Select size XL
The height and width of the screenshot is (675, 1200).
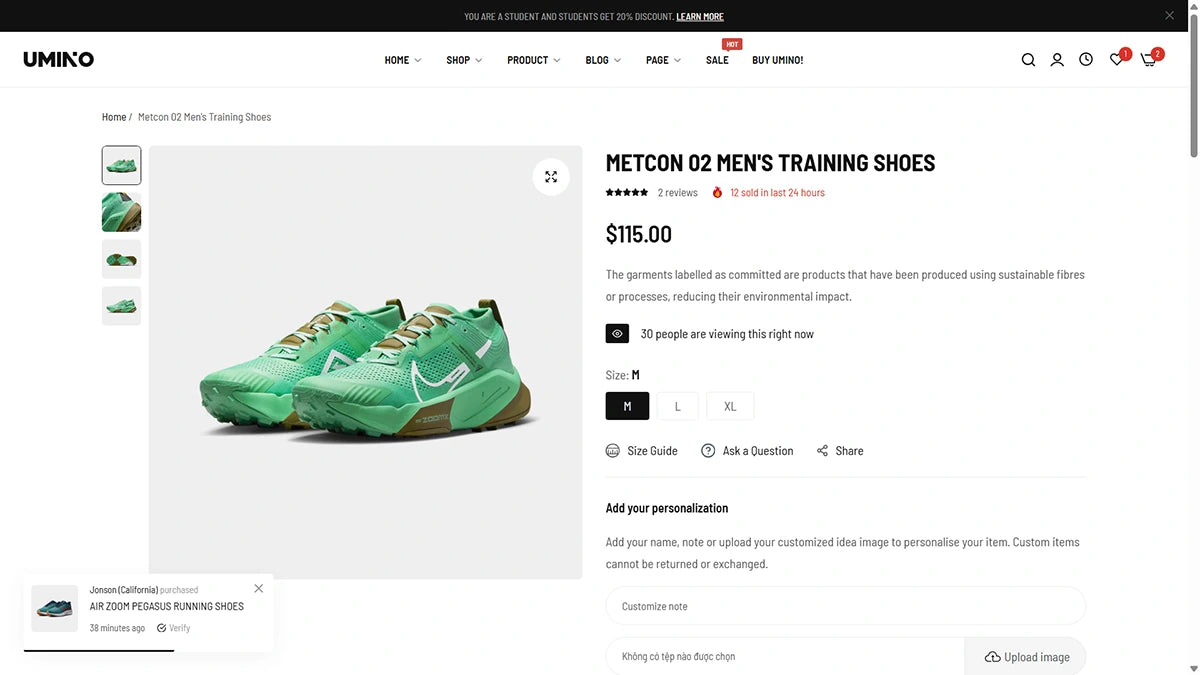[730, 405]
